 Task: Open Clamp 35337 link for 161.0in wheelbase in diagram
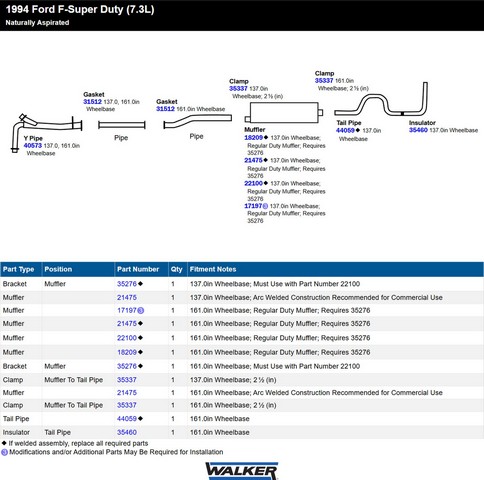tap(324, 81)
